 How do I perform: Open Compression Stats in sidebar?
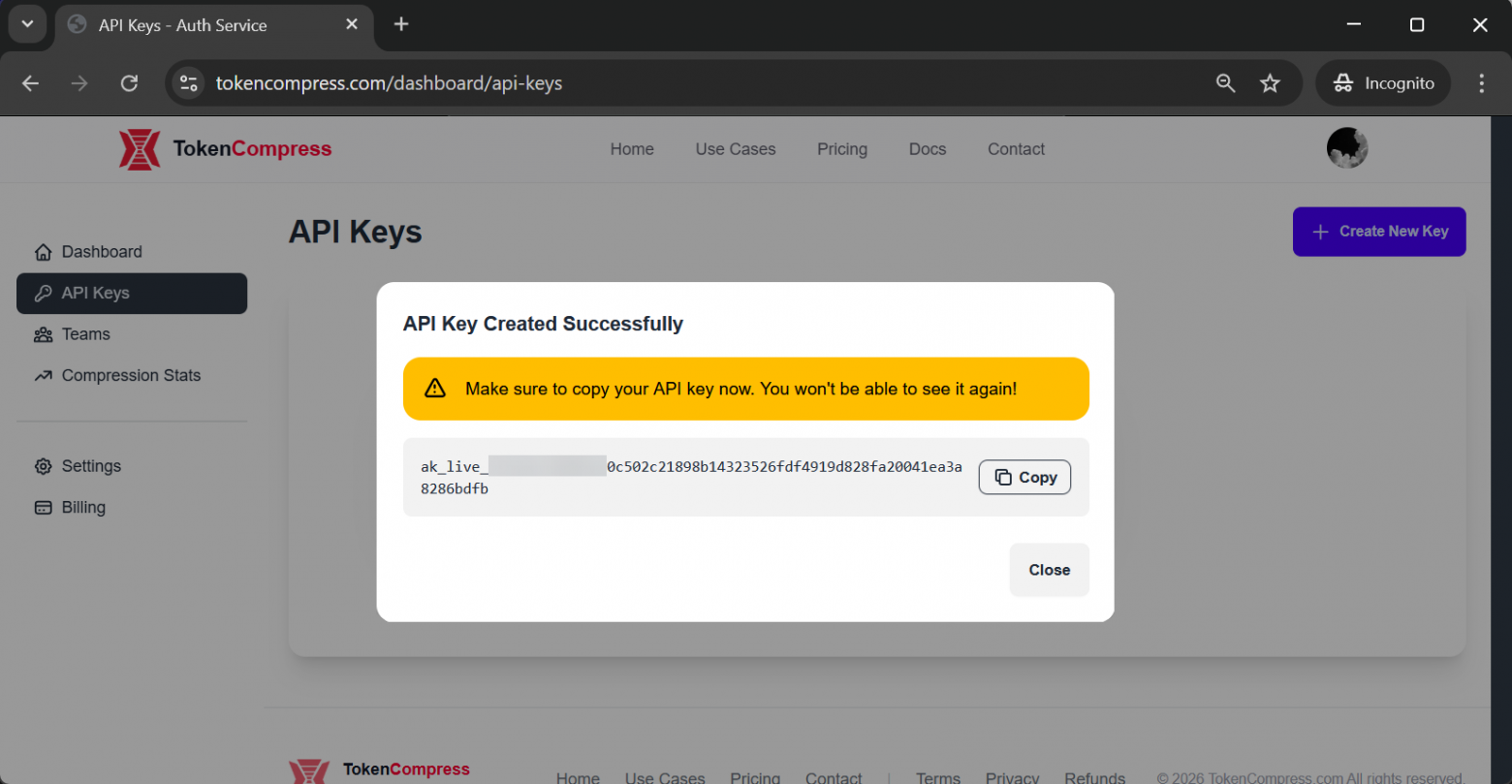(x=131, y=376)
